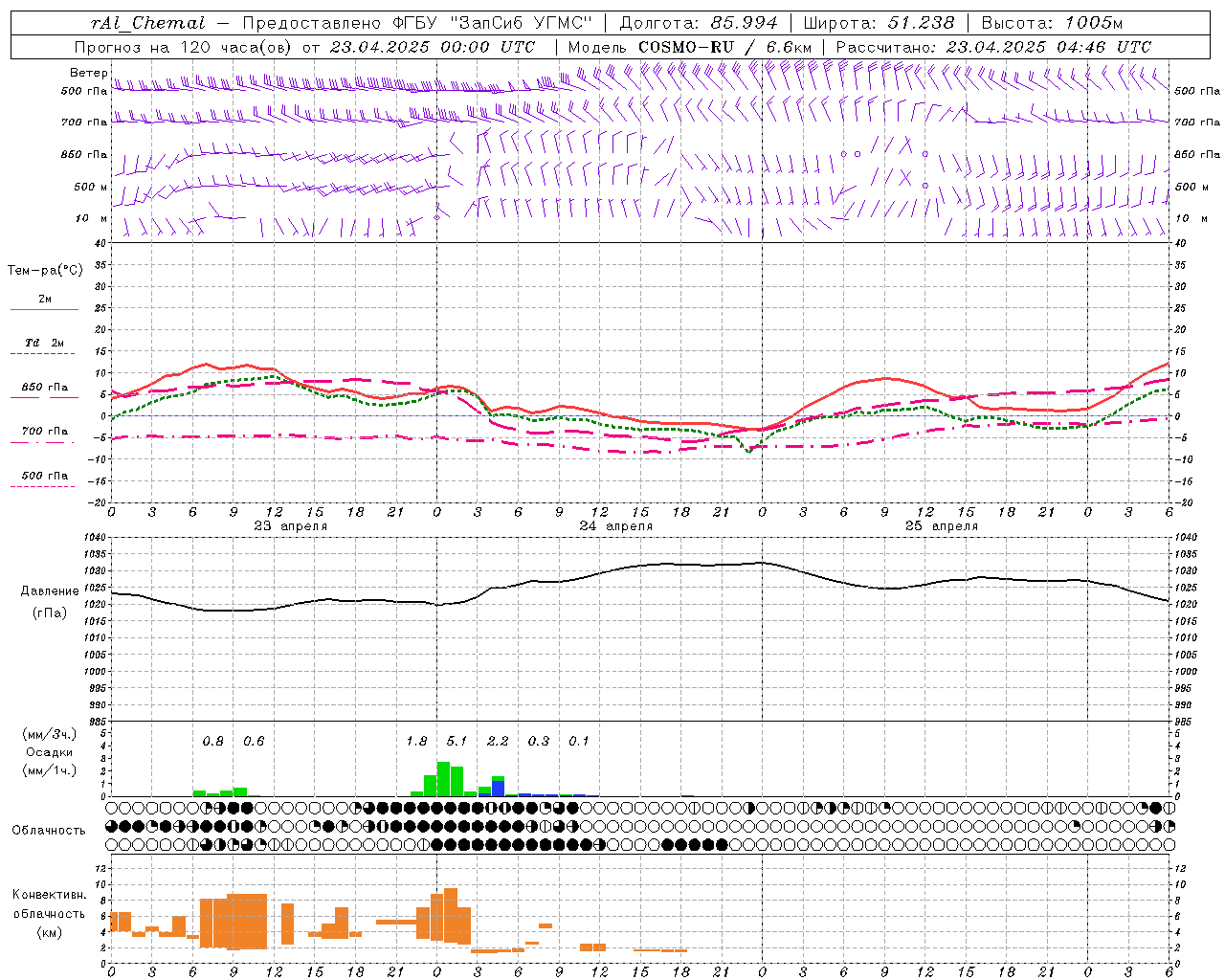Click the Осадки precipitation label
Image resolution: width=1225 pixels, height=980 pixels.
[49, 752]
